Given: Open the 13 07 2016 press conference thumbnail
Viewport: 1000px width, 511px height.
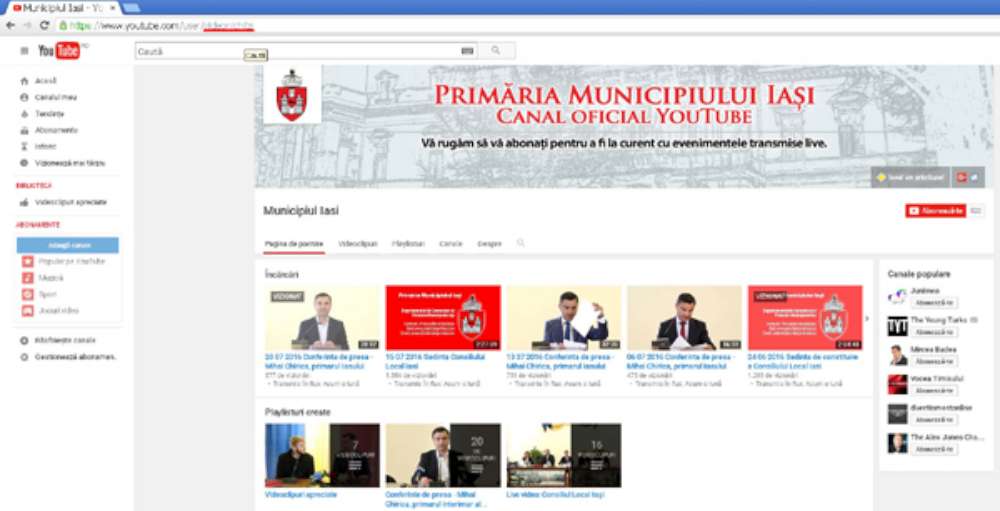Looking at the screenshot, I should point(564,318).
